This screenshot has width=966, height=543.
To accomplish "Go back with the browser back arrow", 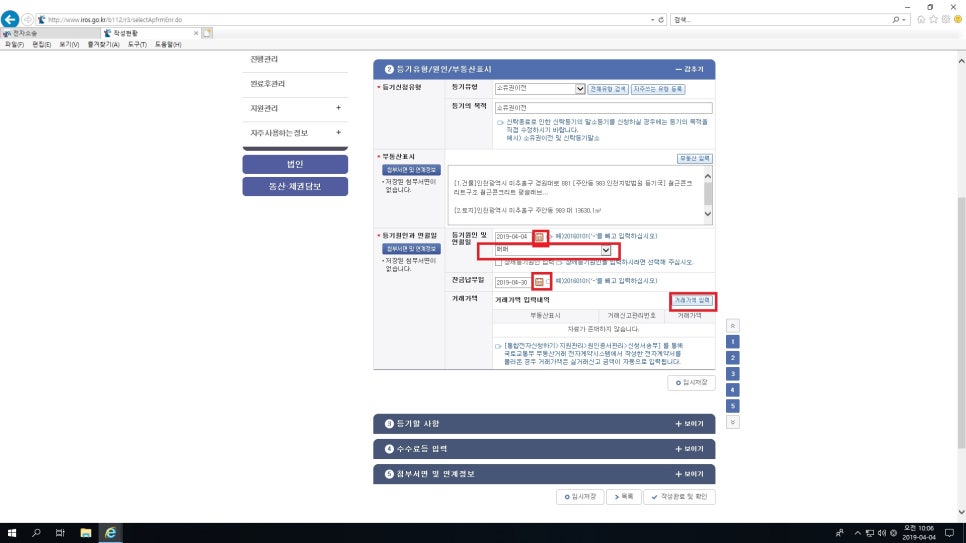I will [x=10, y=19].
